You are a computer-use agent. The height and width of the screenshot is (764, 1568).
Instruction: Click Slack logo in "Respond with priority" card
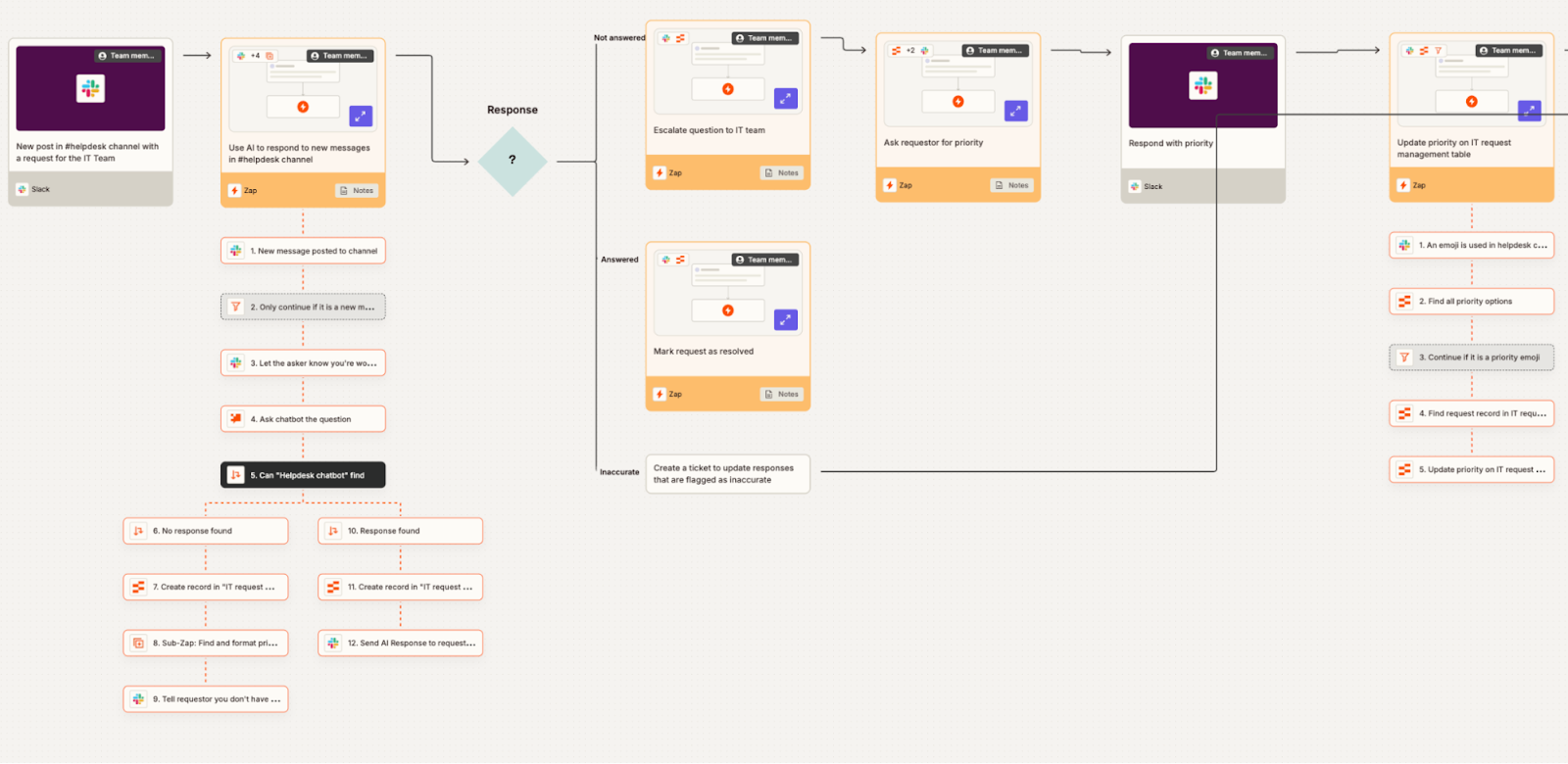(1202, 86)
